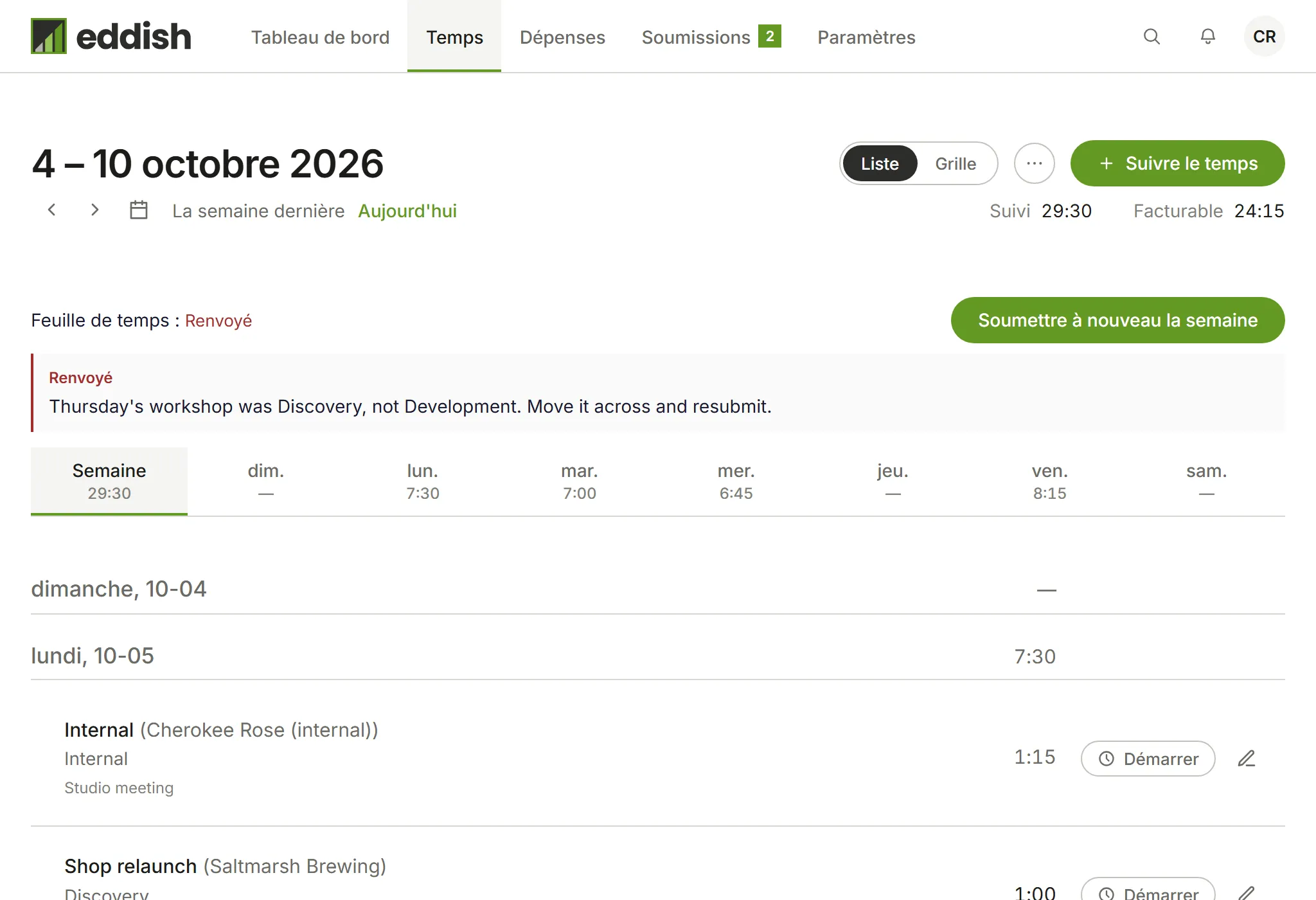Edit the Studio meeting entry pencil
The width and height of the screenshot is (1316, 900).
[x=1247, y=759]
